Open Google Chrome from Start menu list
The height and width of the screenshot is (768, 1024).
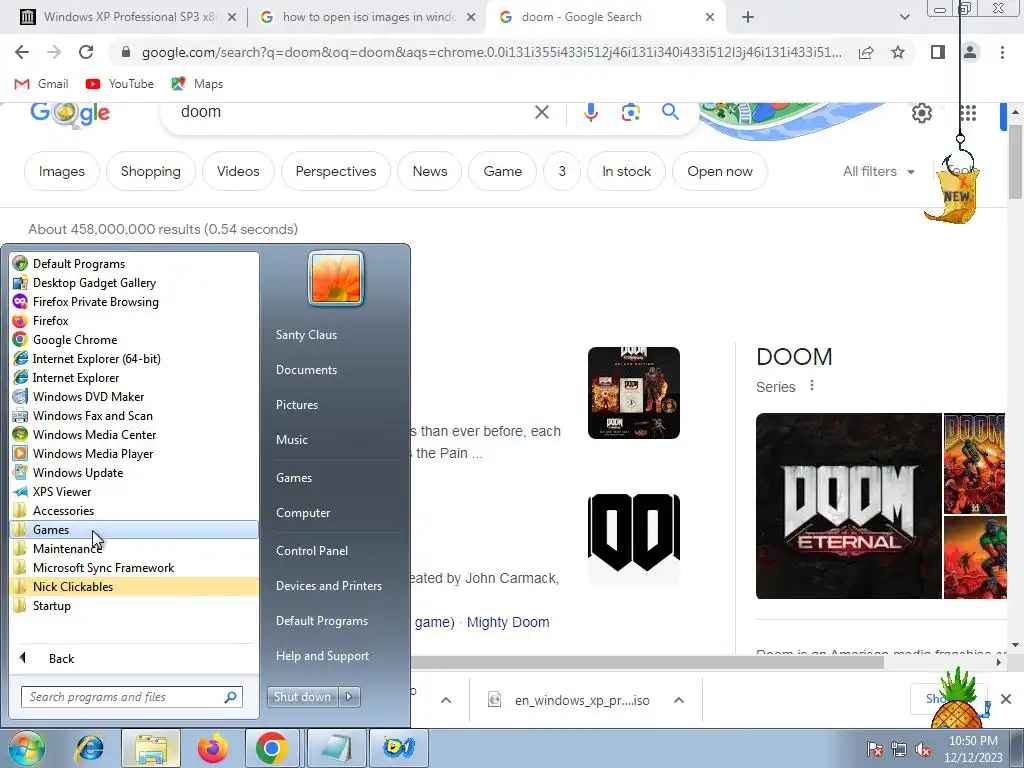point(135,340)
